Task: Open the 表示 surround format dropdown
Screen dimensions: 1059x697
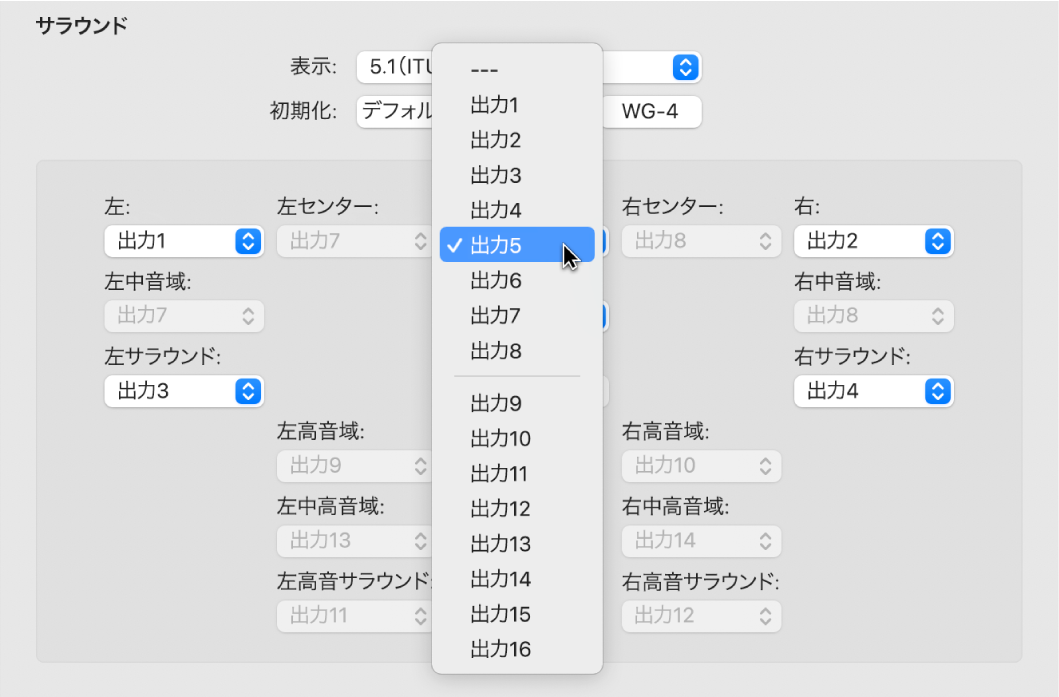Action: (x=684, y=67)
